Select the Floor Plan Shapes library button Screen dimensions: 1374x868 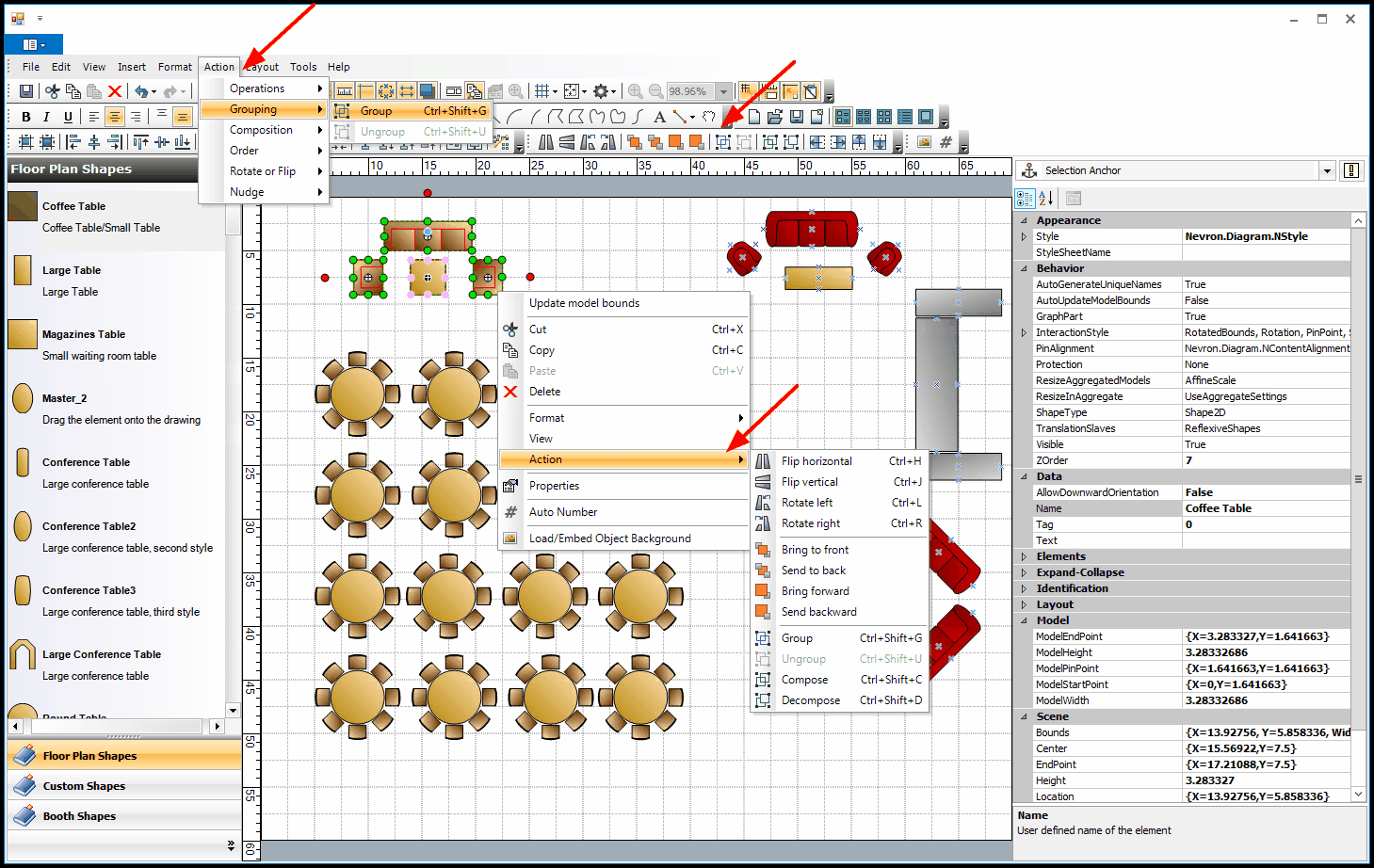pyautogui.click(x=124, y=756)
